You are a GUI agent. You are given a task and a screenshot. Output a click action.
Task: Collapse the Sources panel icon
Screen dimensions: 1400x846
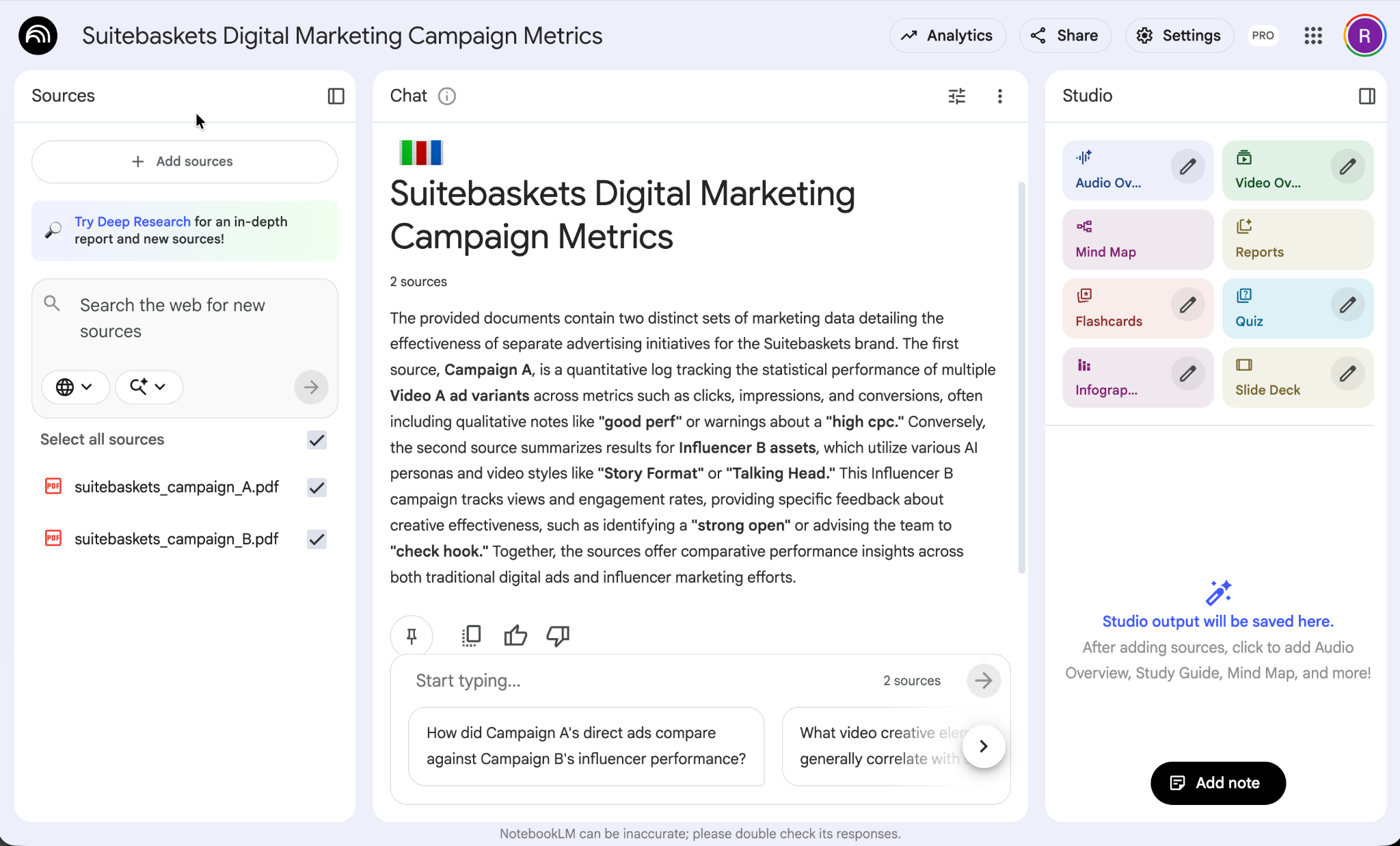[x=336, y=96]
